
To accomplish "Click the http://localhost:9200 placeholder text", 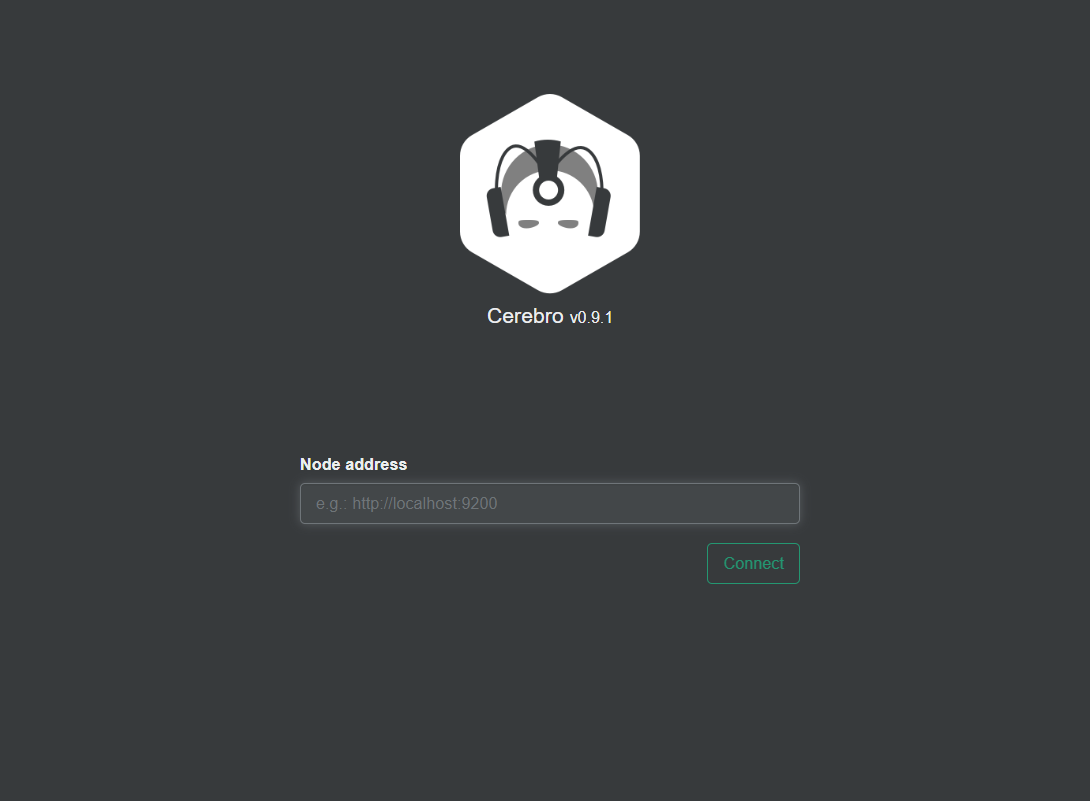I will [x=425, y=503].
